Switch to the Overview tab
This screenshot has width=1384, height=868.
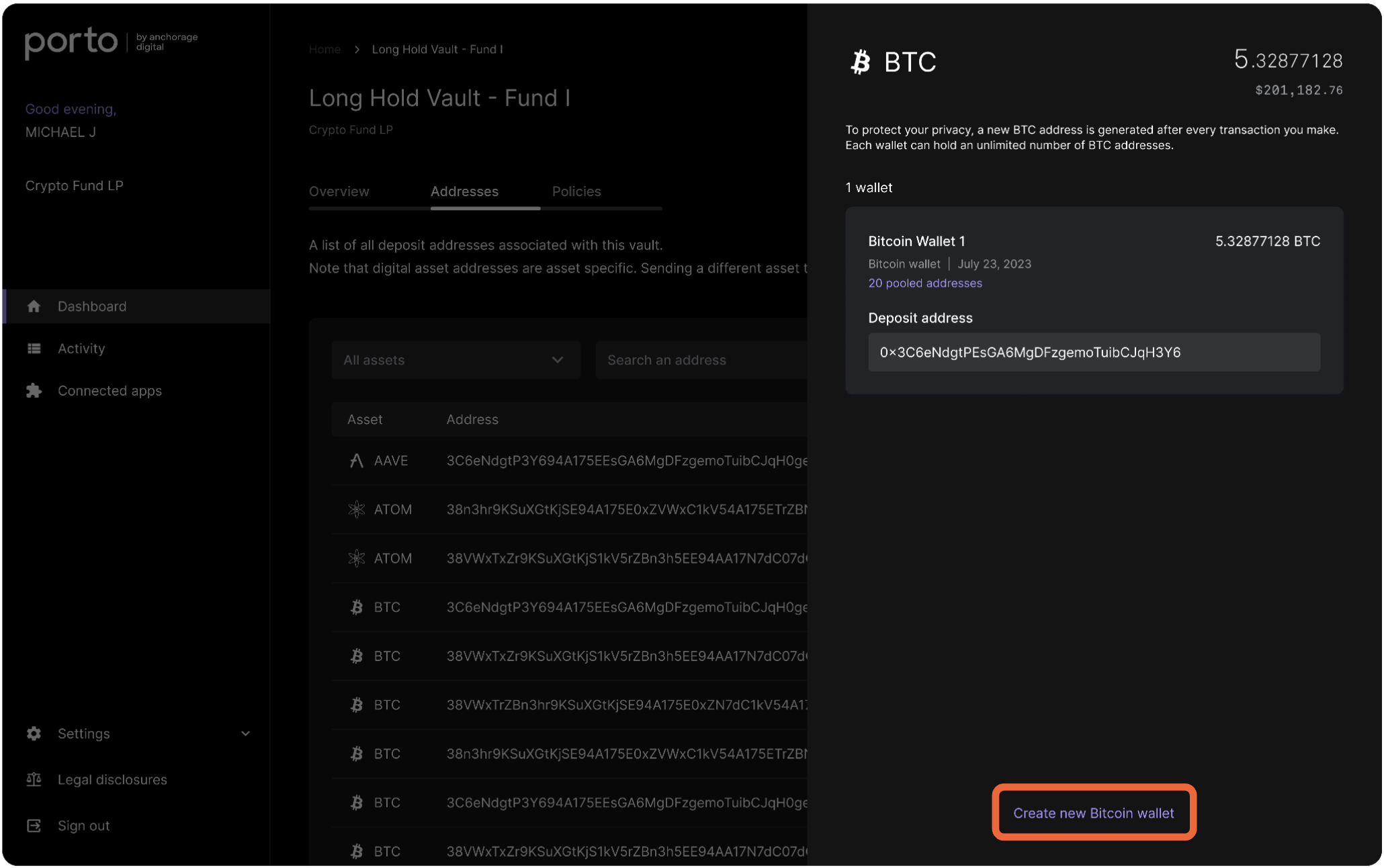[x=339, y=191]
